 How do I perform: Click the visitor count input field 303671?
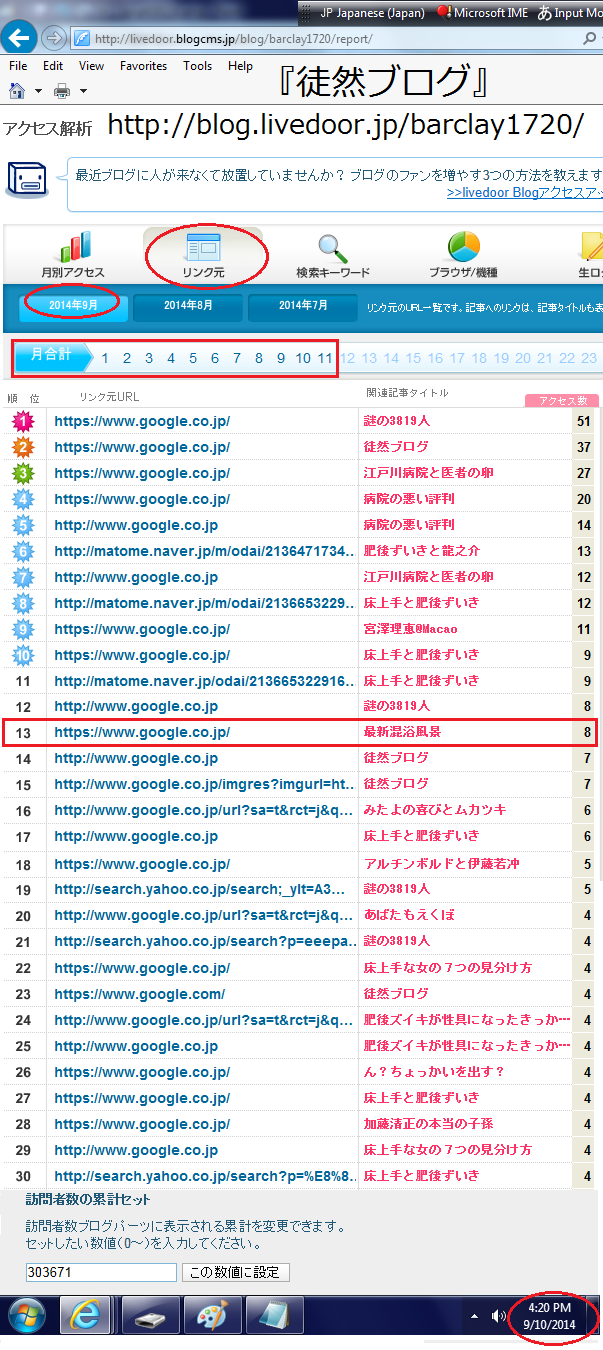101,1273
